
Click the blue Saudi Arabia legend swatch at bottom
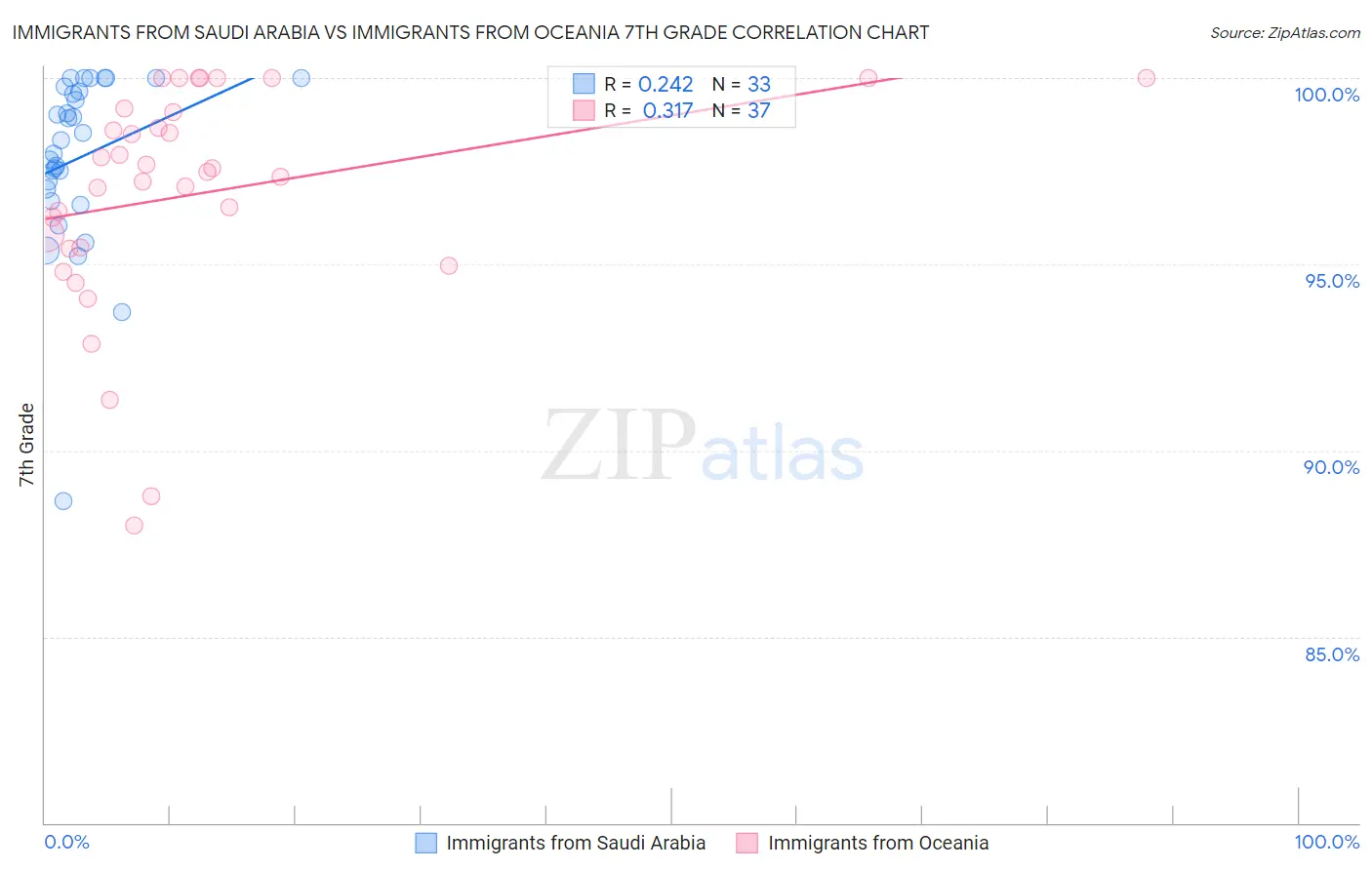(426, 843)
